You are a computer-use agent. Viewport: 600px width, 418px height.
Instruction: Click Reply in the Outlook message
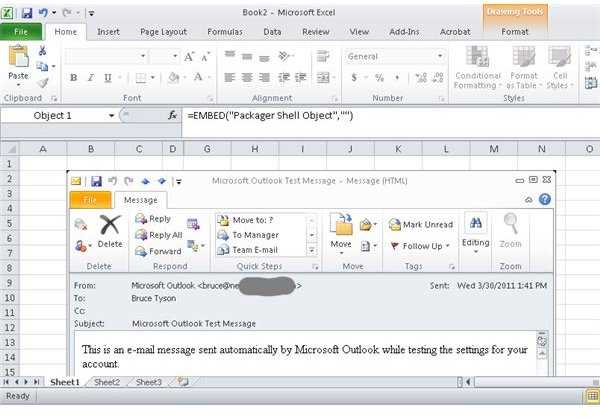pyautogui.click(x=153, y=219)
